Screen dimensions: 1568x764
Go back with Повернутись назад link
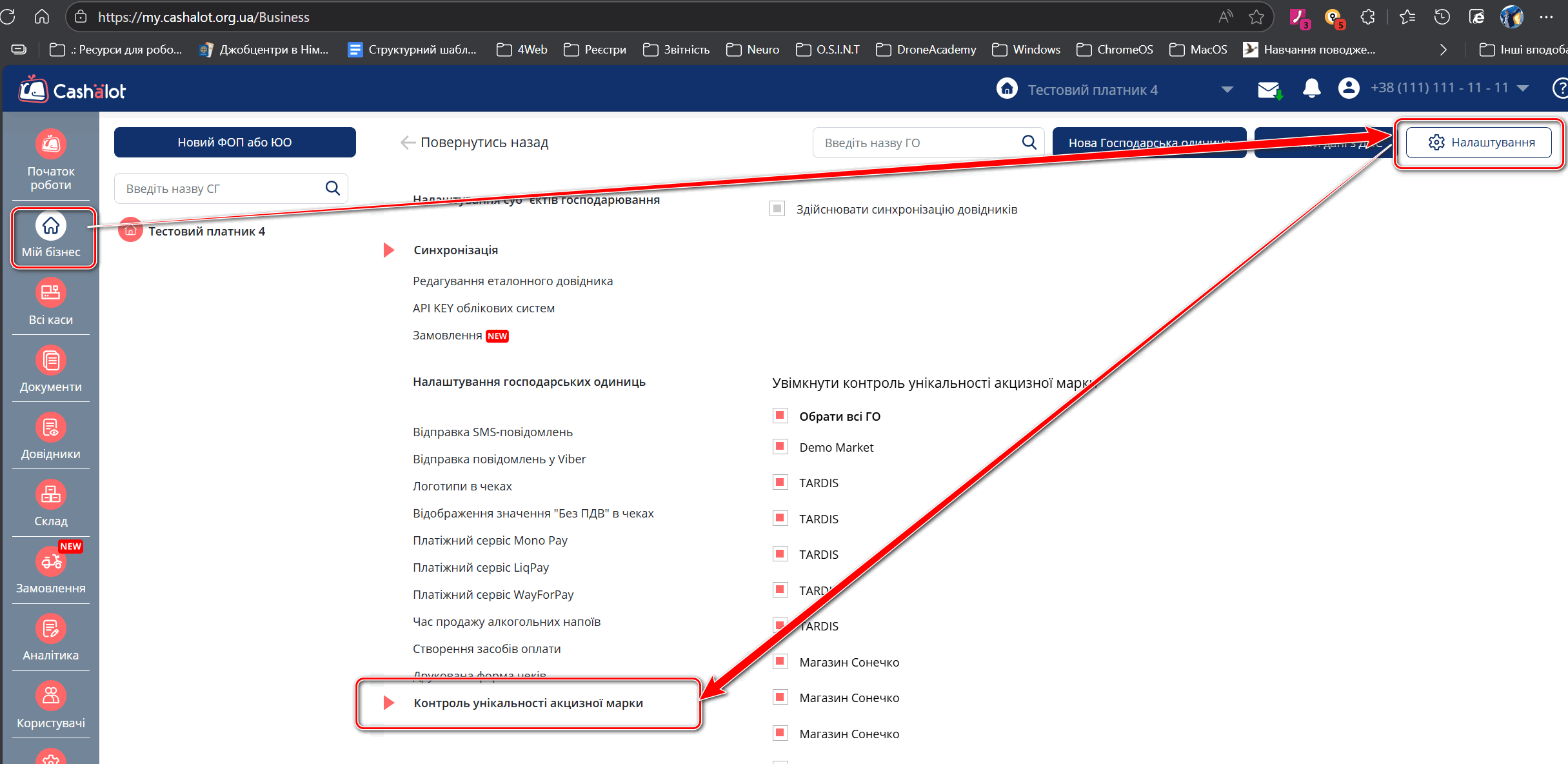[475, 142]
